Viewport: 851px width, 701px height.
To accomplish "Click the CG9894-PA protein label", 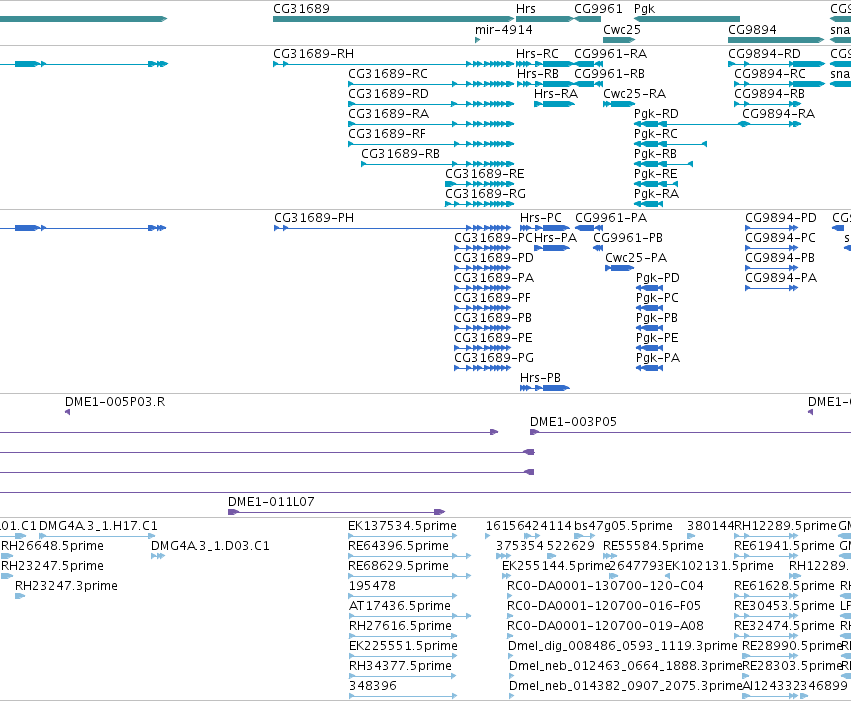I will 781,278.
